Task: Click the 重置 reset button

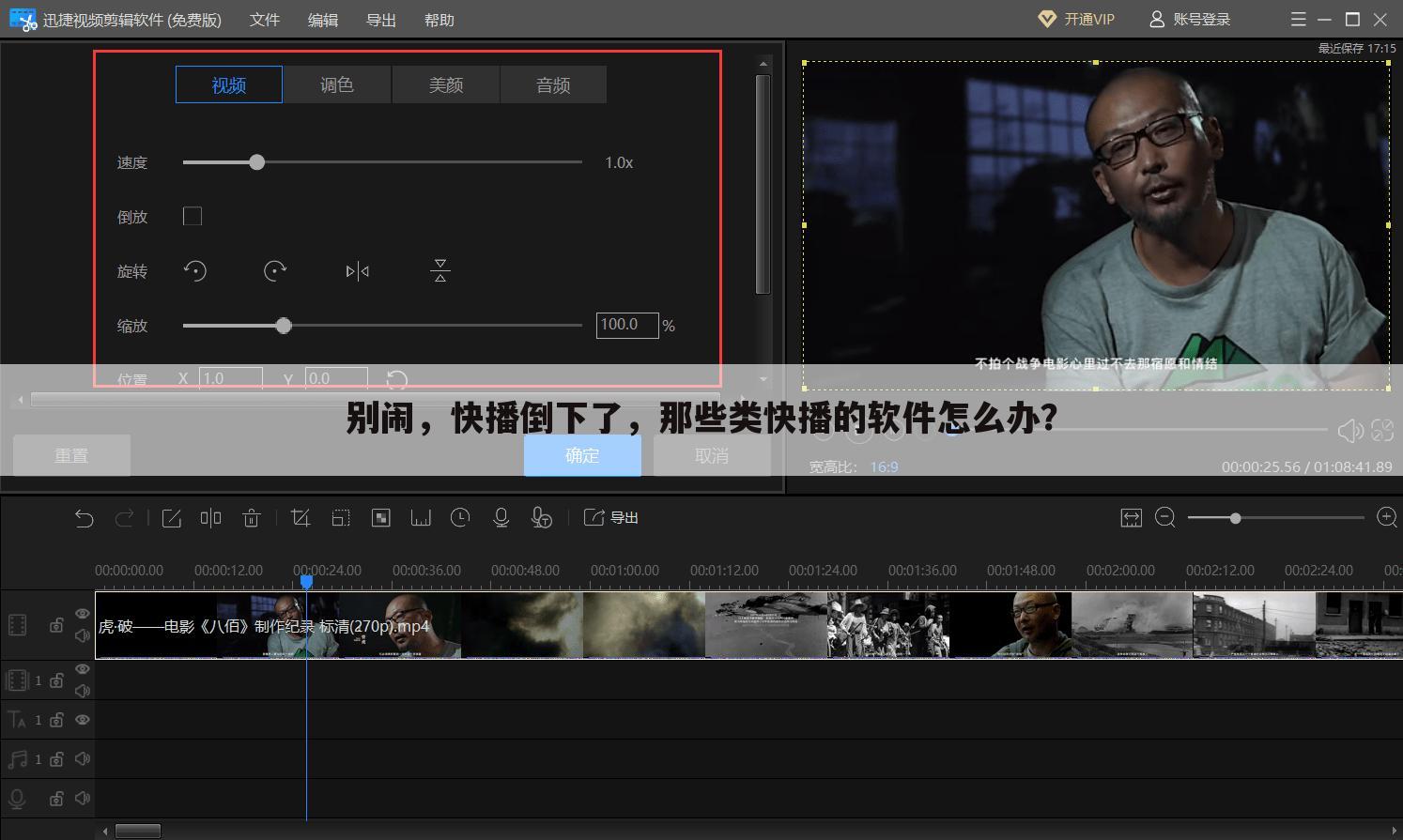Action: [71, 455]
